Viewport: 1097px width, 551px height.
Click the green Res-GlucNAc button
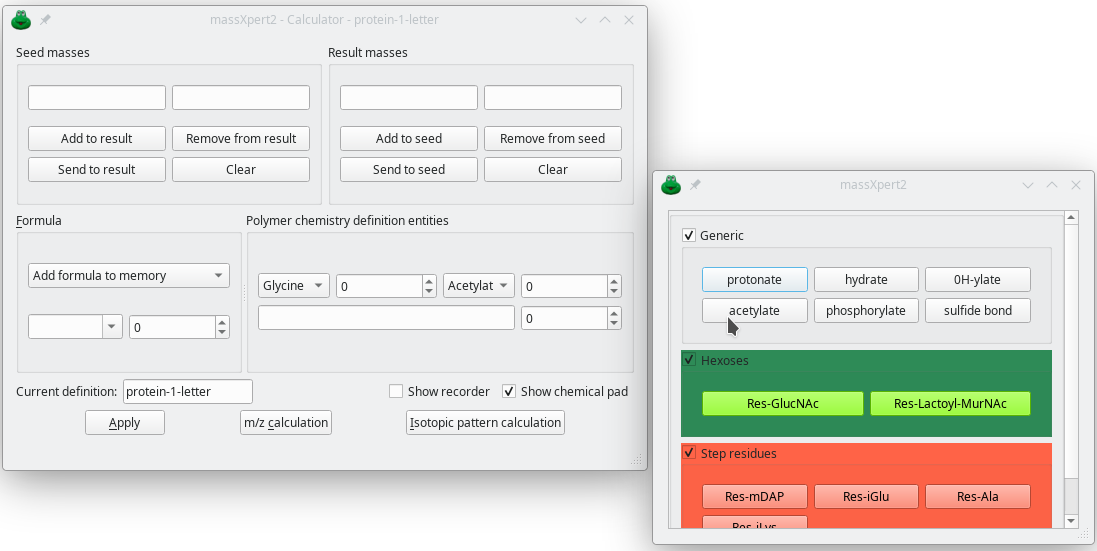pos(782,403)
